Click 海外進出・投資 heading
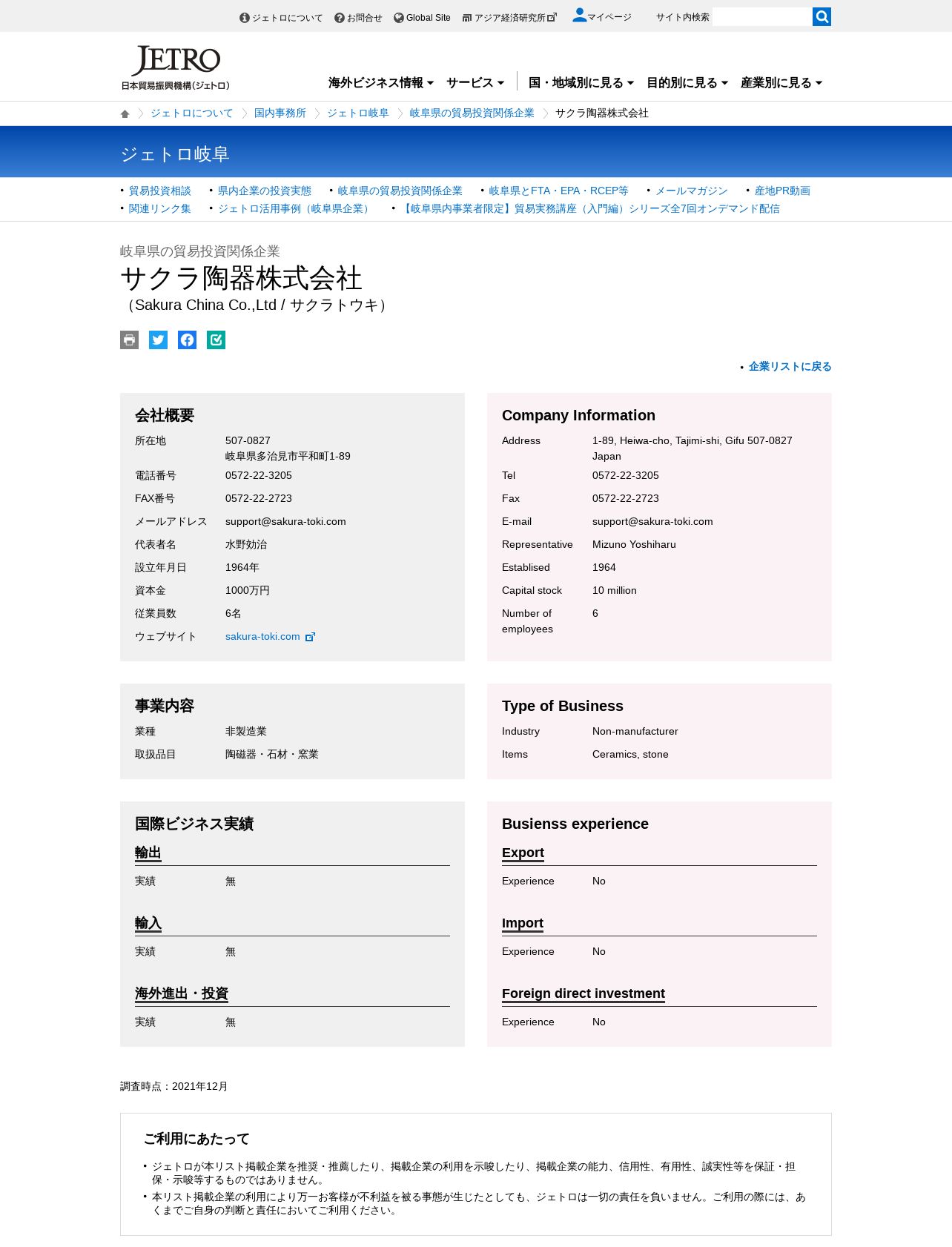 (182, 993)
